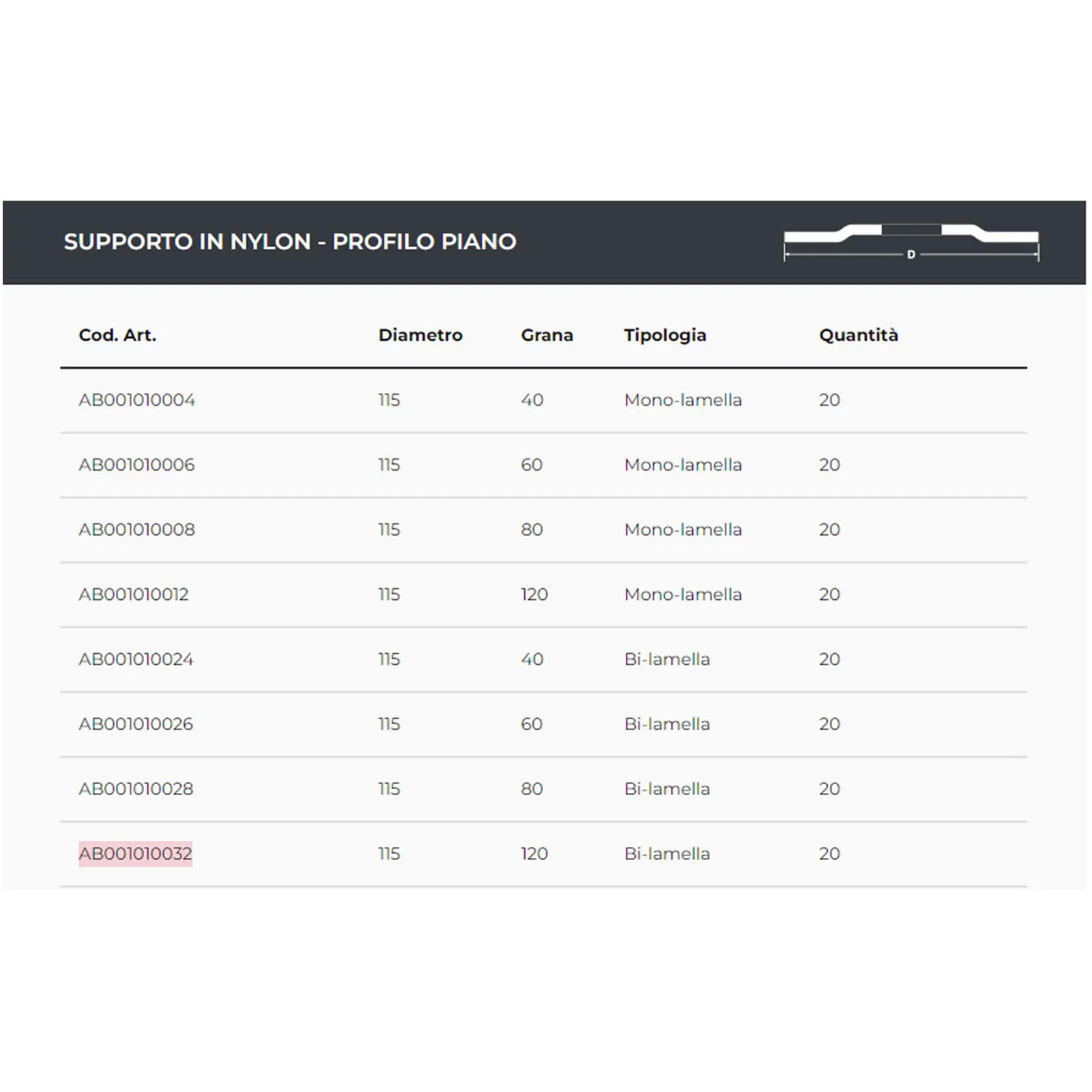This screenshot has width=1092, height=1092.
Task: Select the Tipologia column header
Action: click(665, 335)
